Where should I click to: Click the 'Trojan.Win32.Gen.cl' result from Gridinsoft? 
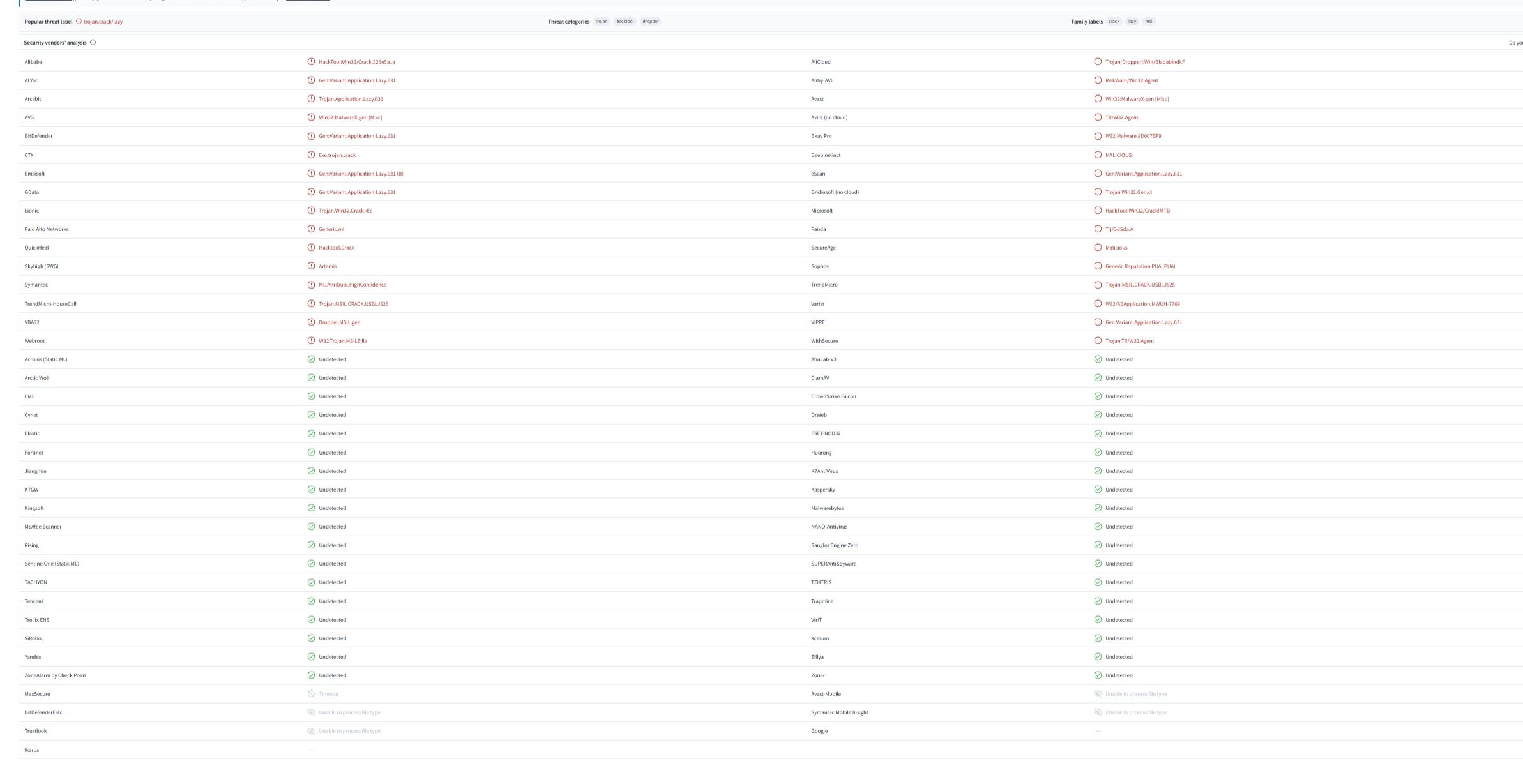click(x=1129, y=192)
